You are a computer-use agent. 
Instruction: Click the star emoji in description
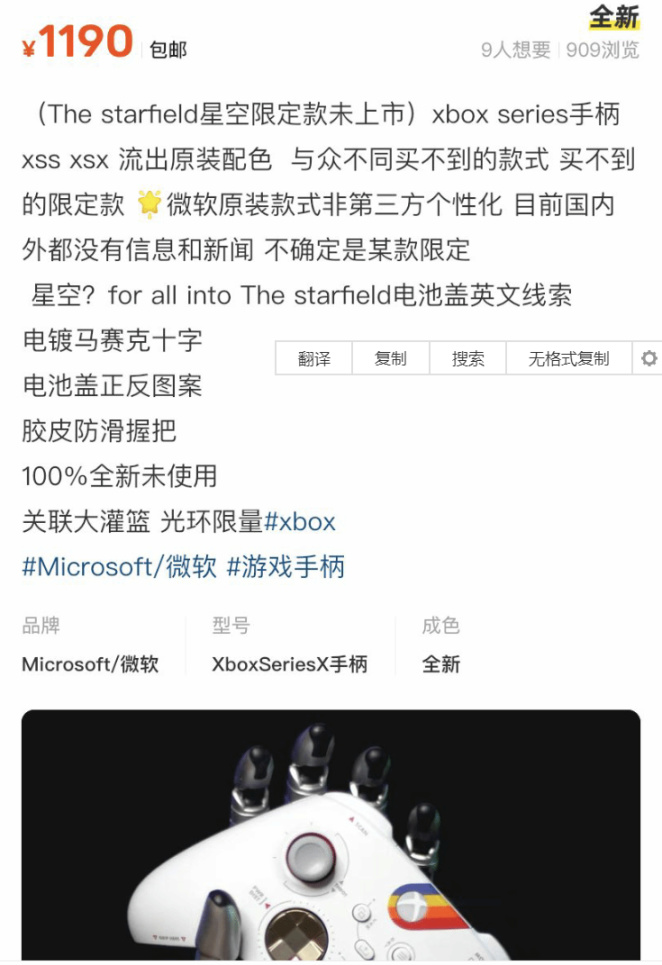point(148,204)
